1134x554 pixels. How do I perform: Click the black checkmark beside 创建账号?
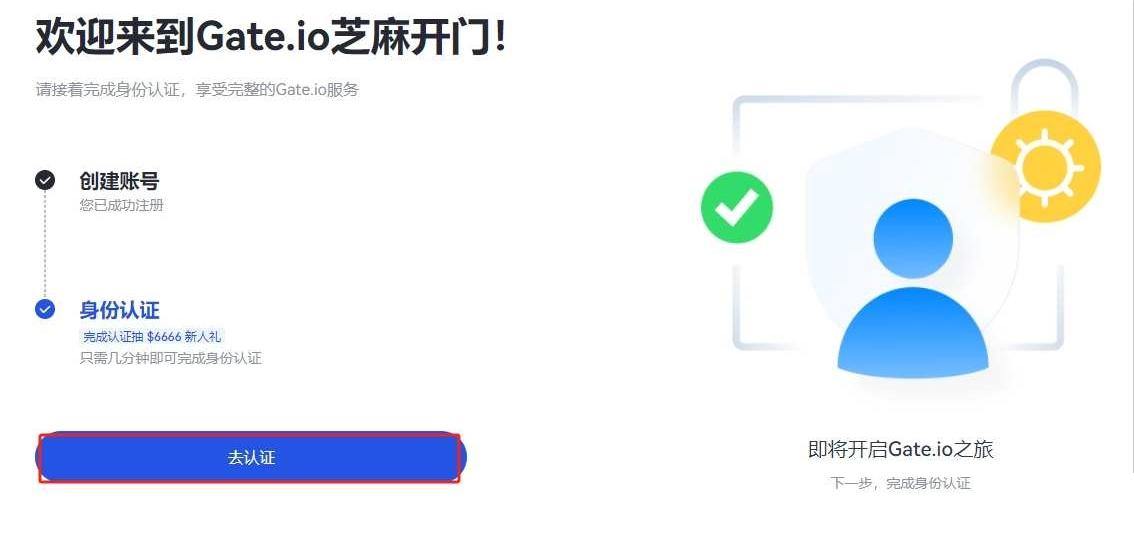tap(45, 180)
